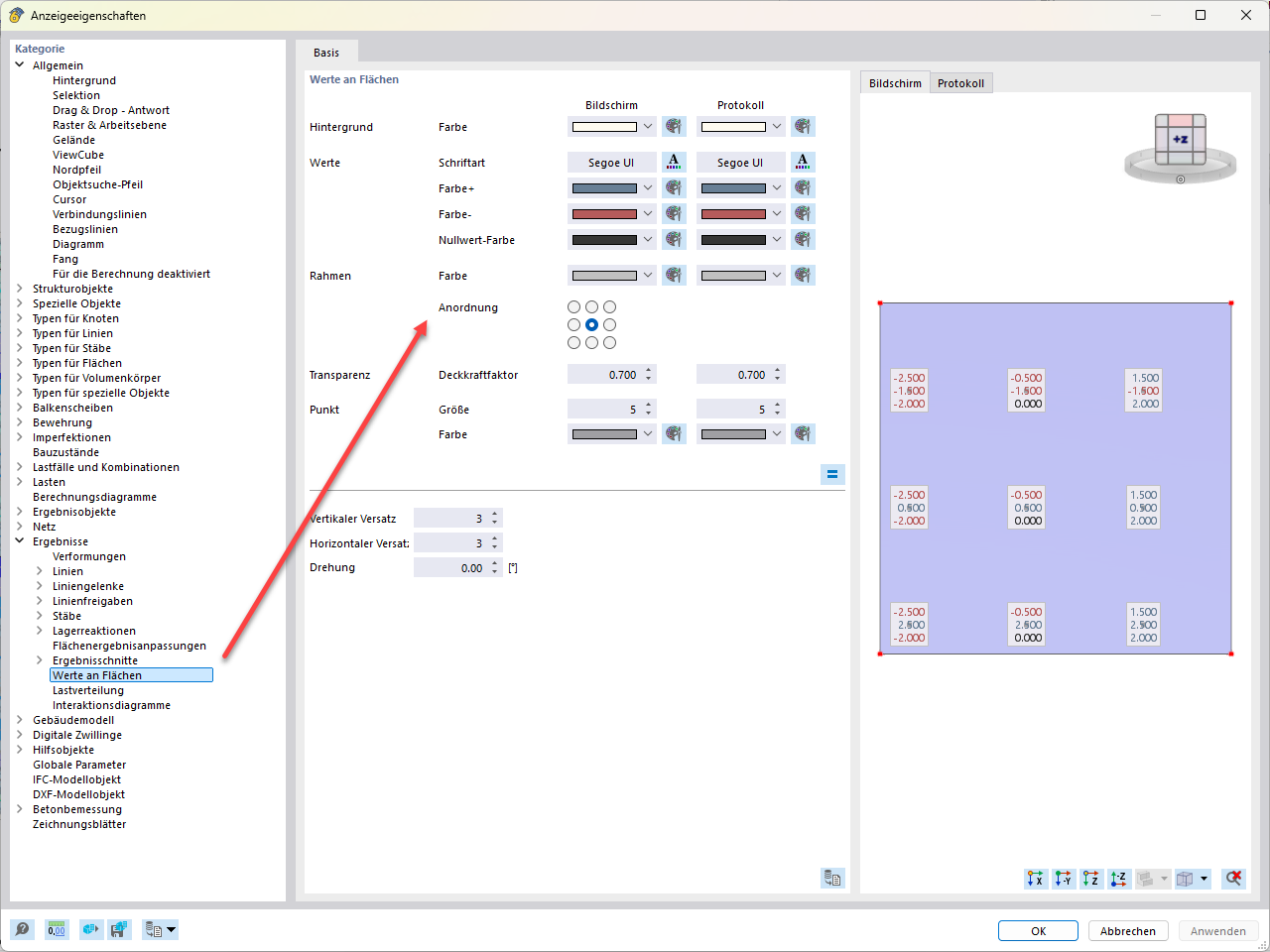Click the reset zoom magnifier icon in preview

point(1233,879)
